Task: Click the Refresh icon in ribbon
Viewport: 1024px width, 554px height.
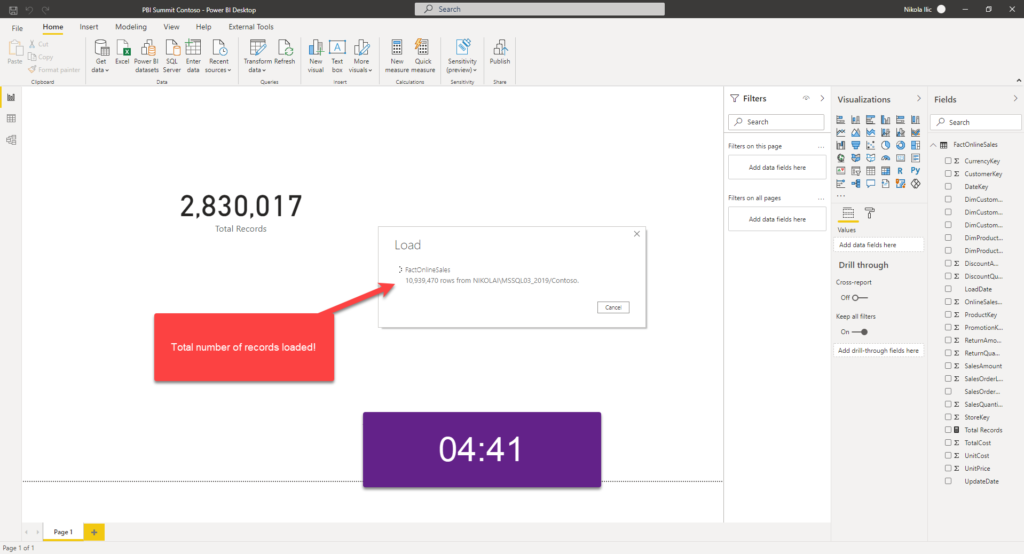Action: 285,52
